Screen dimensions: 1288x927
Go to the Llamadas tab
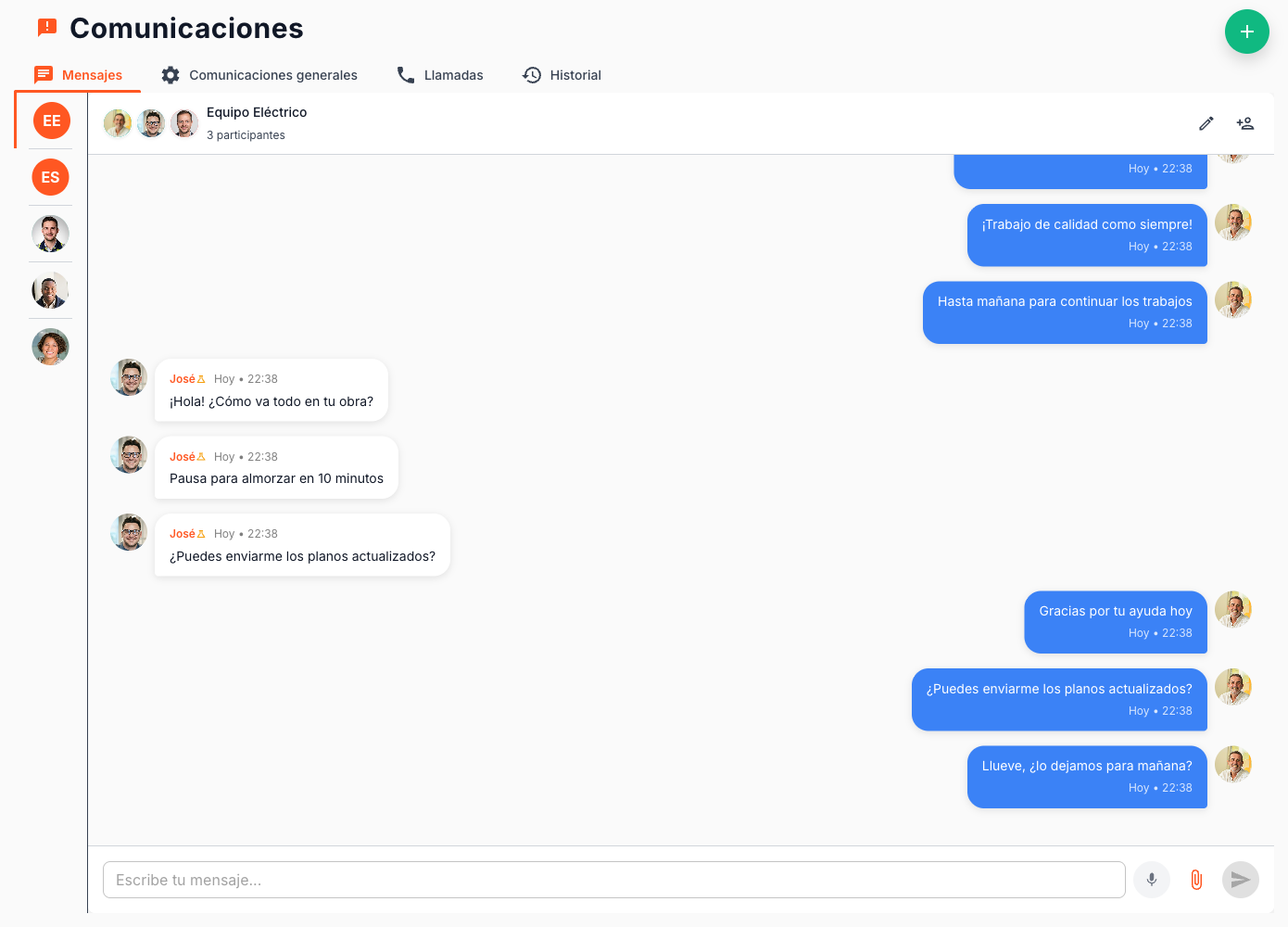point(440,75)
